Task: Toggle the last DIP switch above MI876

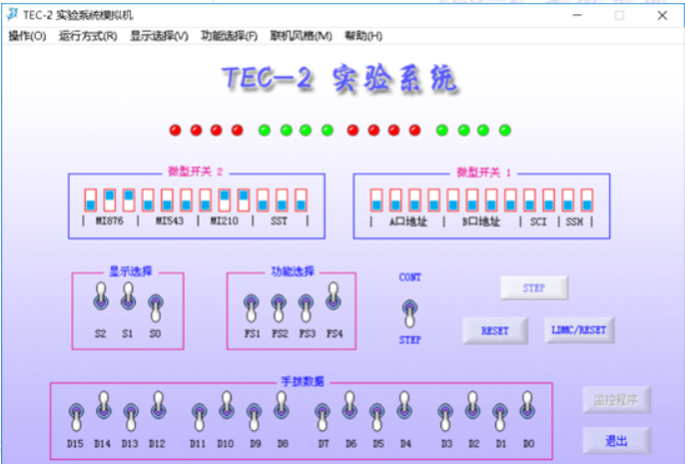Action: click(129, 200)
